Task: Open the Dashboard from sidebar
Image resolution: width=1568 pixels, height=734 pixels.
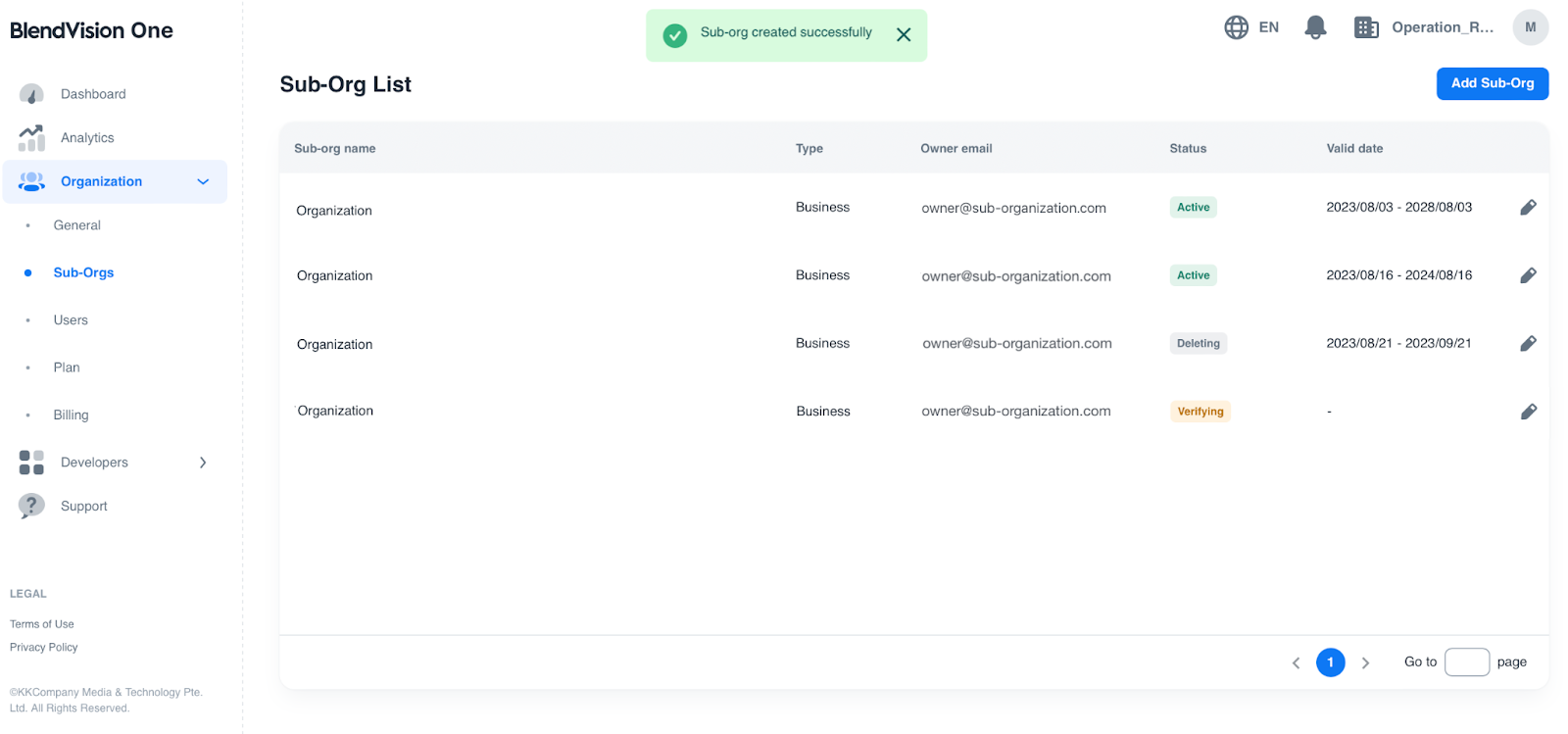Action: pyautogui.click(x=93, y=94)
